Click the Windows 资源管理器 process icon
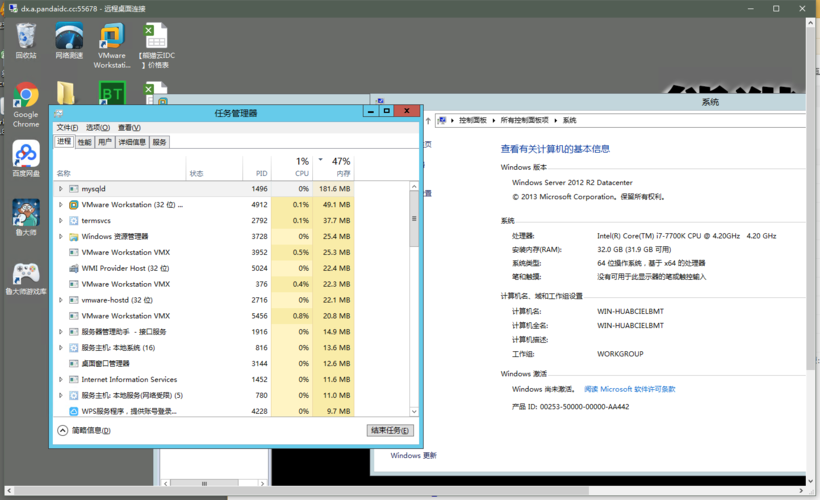The width and height of the screenshot is (820, 500). point(74,236)
